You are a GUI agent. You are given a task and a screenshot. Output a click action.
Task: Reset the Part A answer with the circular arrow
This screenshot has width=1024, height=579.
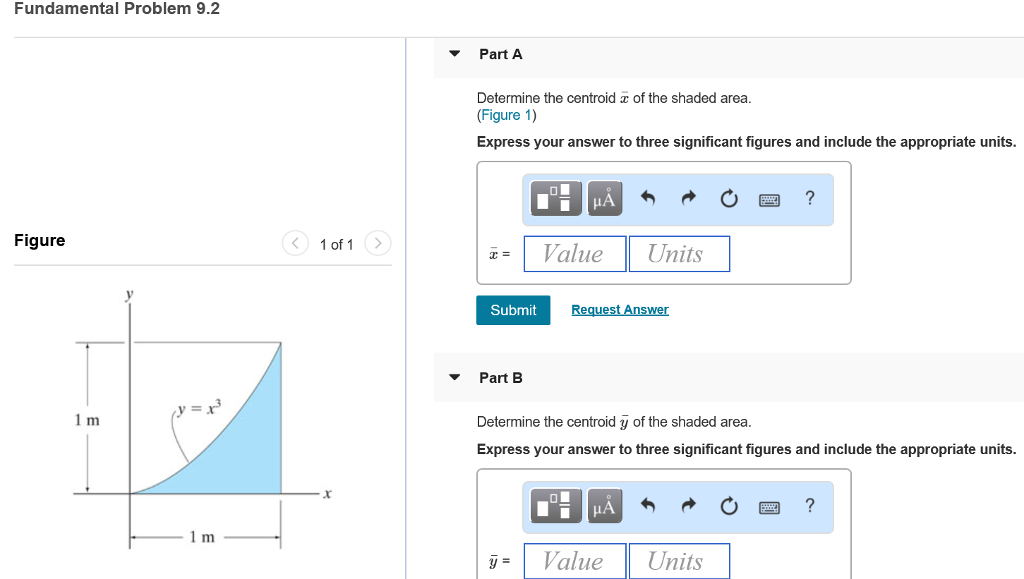pyautogui.click(x=729, y=198)
